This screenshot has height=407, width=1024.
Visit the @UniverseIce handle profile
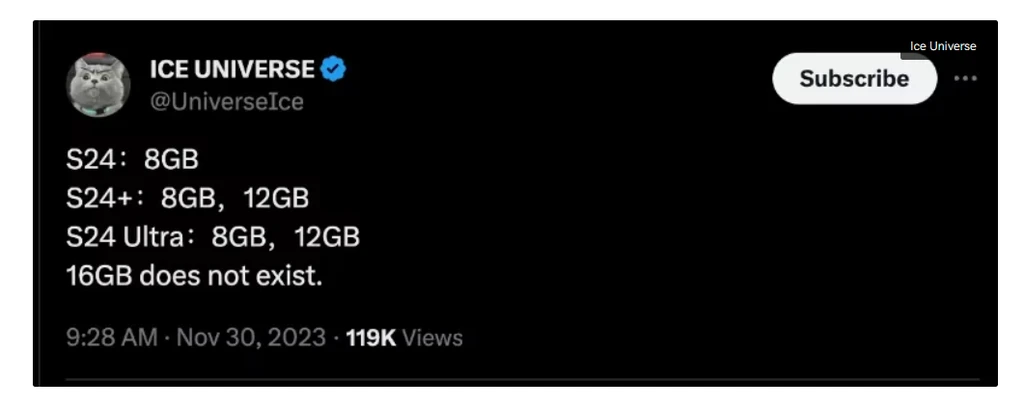click(227, 102)
